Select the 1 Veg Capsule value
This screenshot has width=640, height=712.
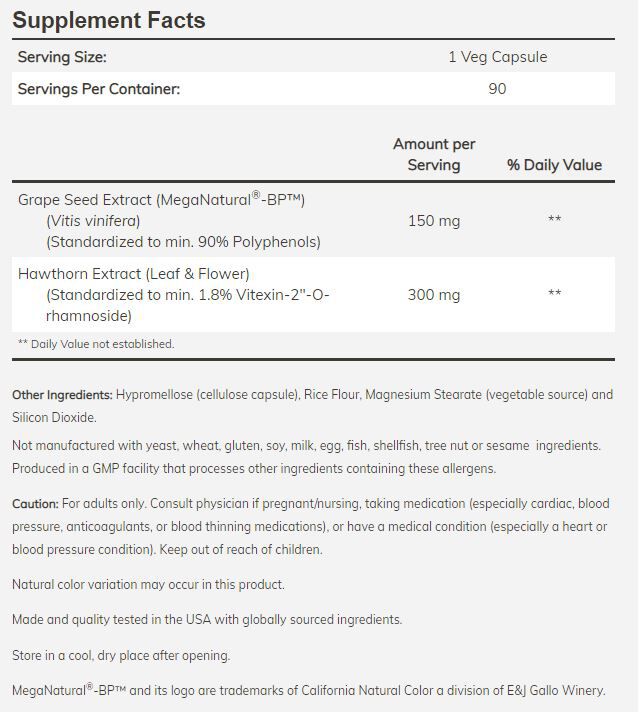click(x=497, y=57)
